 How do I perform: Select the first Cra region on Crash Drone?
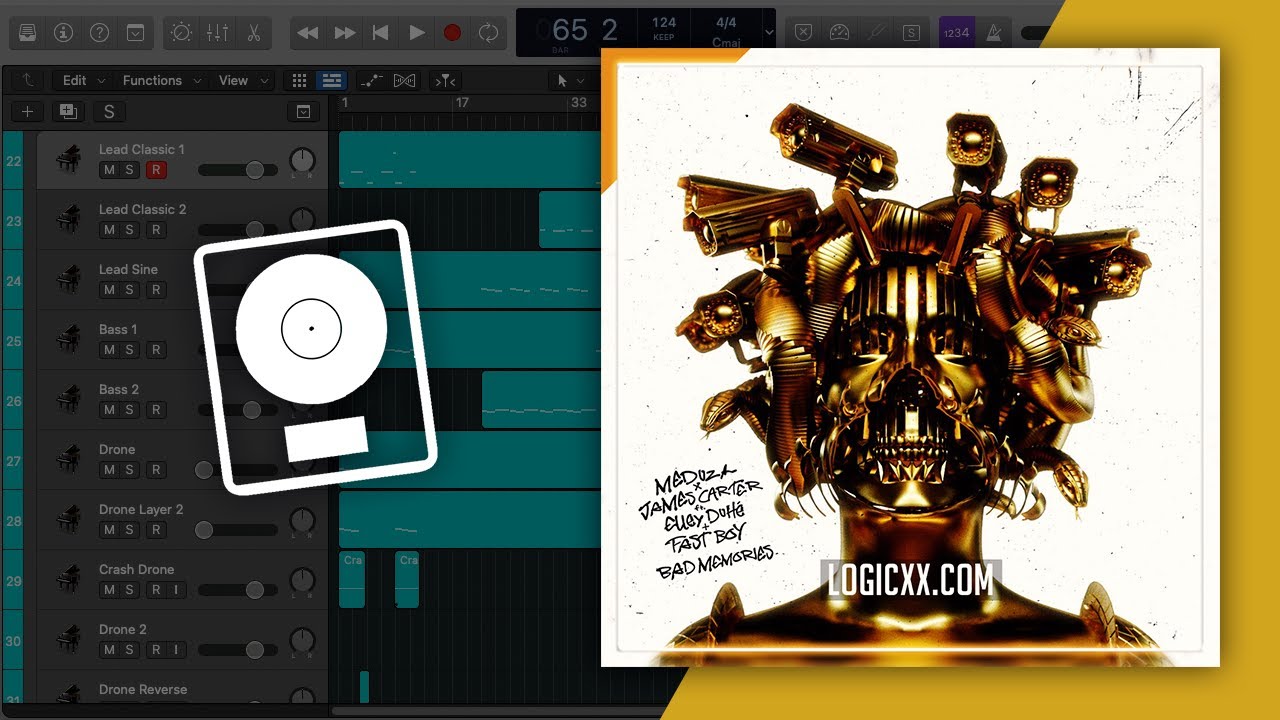click(x=352, y=579)
